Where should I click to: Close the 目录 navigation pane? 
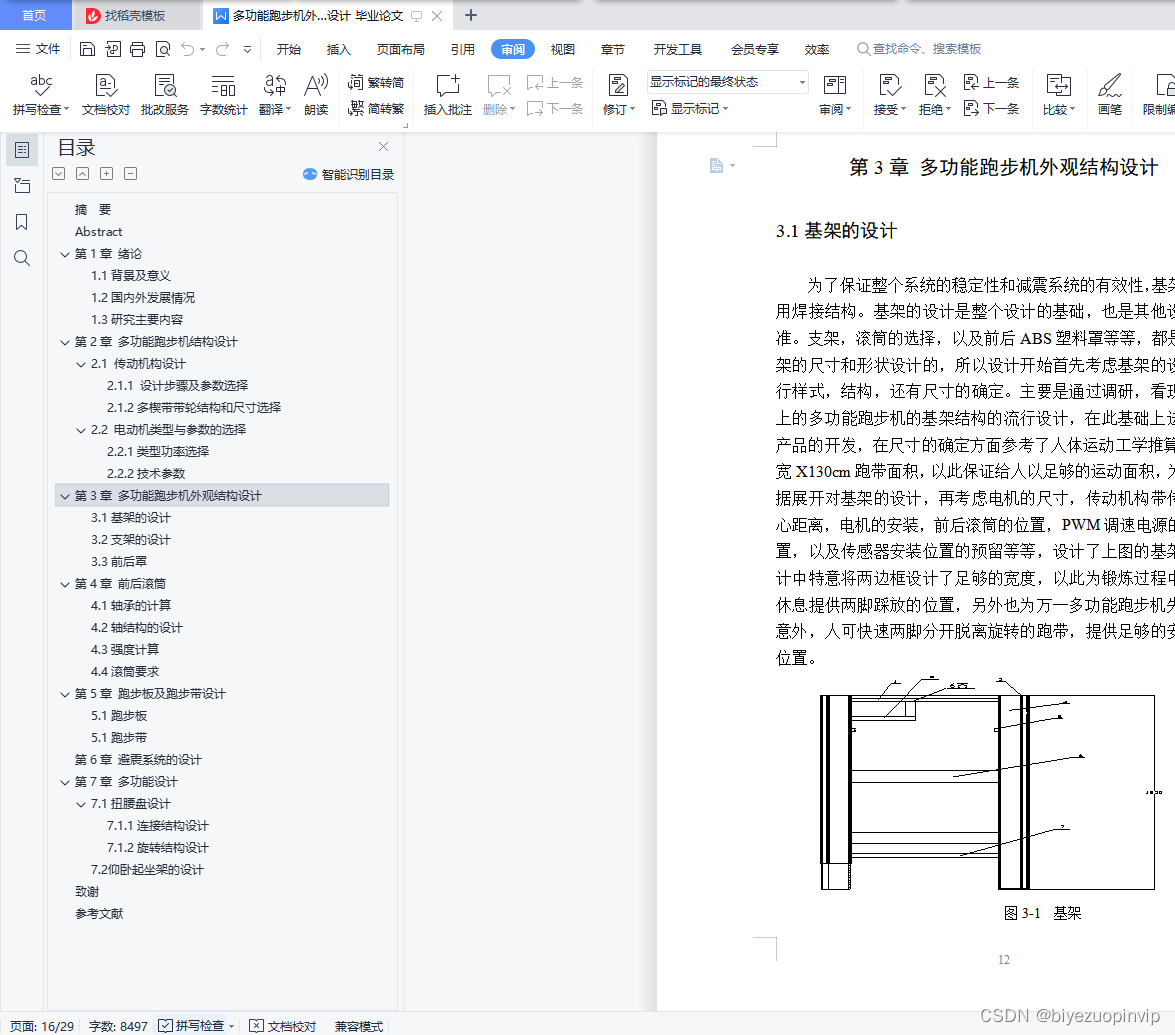(384, 147)
